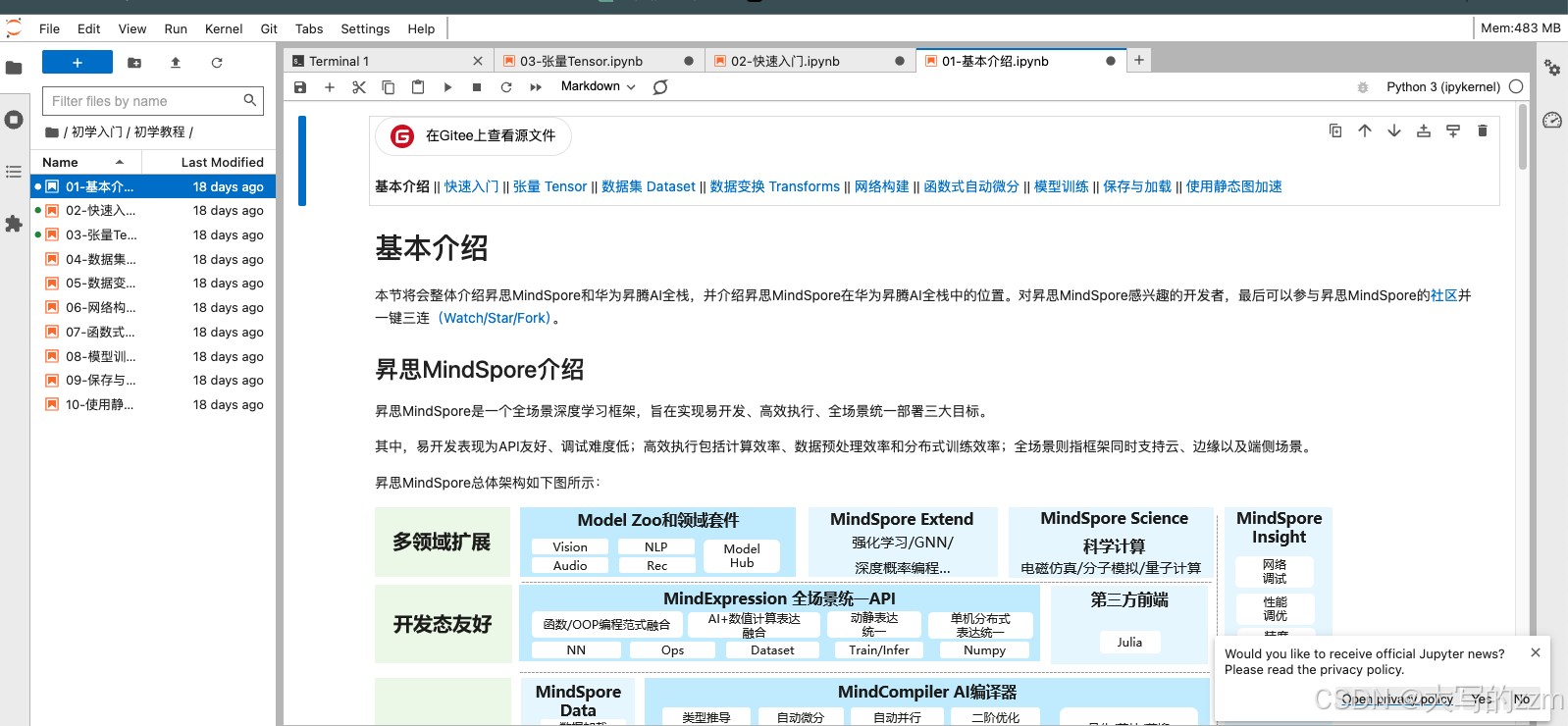Copy the selected cell
The height and width of the screenshot is (726, 1568).
click(389, 87)
